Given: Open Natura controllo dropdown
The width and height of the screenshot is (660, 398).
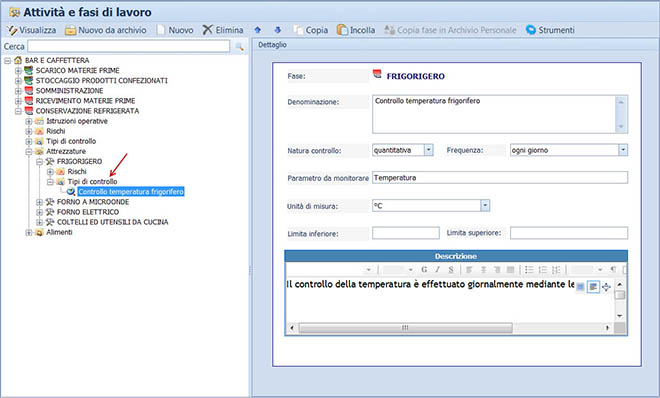Looking at the screenshot, I should 428,150.
